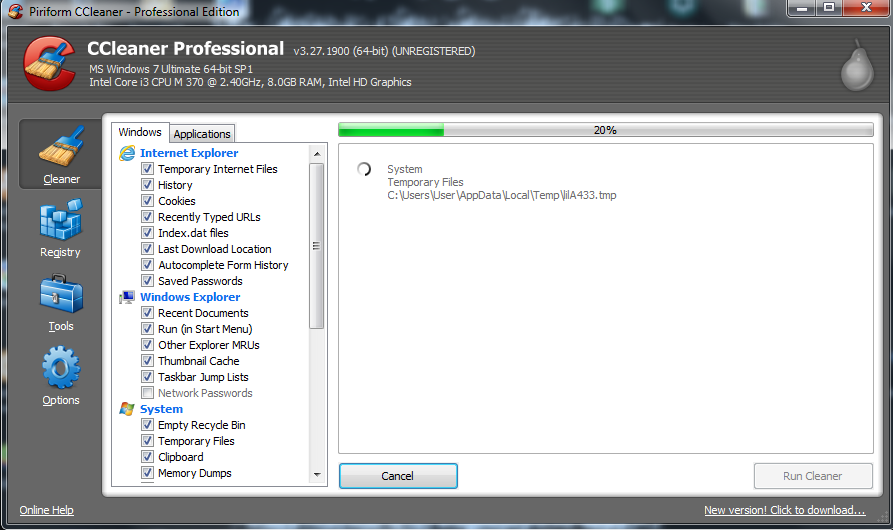893x530 pixels.
Task: Click the Run Cleaner button
Action: 813,476
